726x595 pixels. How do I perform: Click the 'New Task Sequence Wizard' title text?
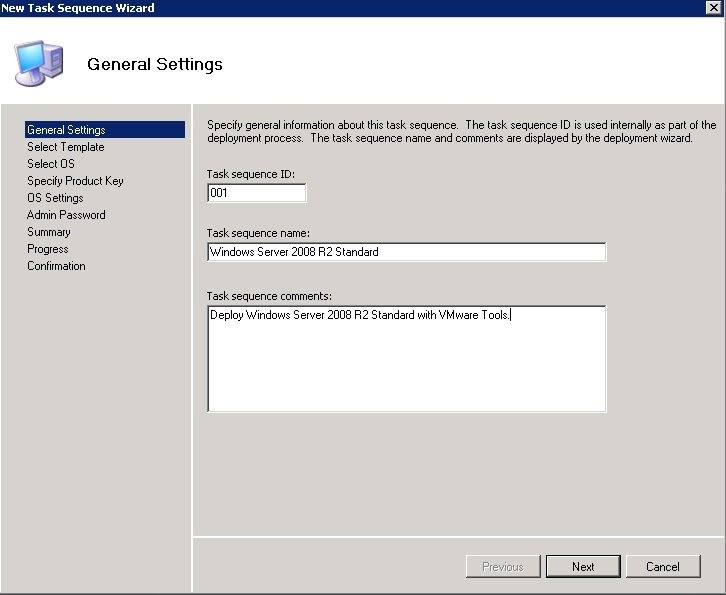pyautogui.click(x=78, y=8)
